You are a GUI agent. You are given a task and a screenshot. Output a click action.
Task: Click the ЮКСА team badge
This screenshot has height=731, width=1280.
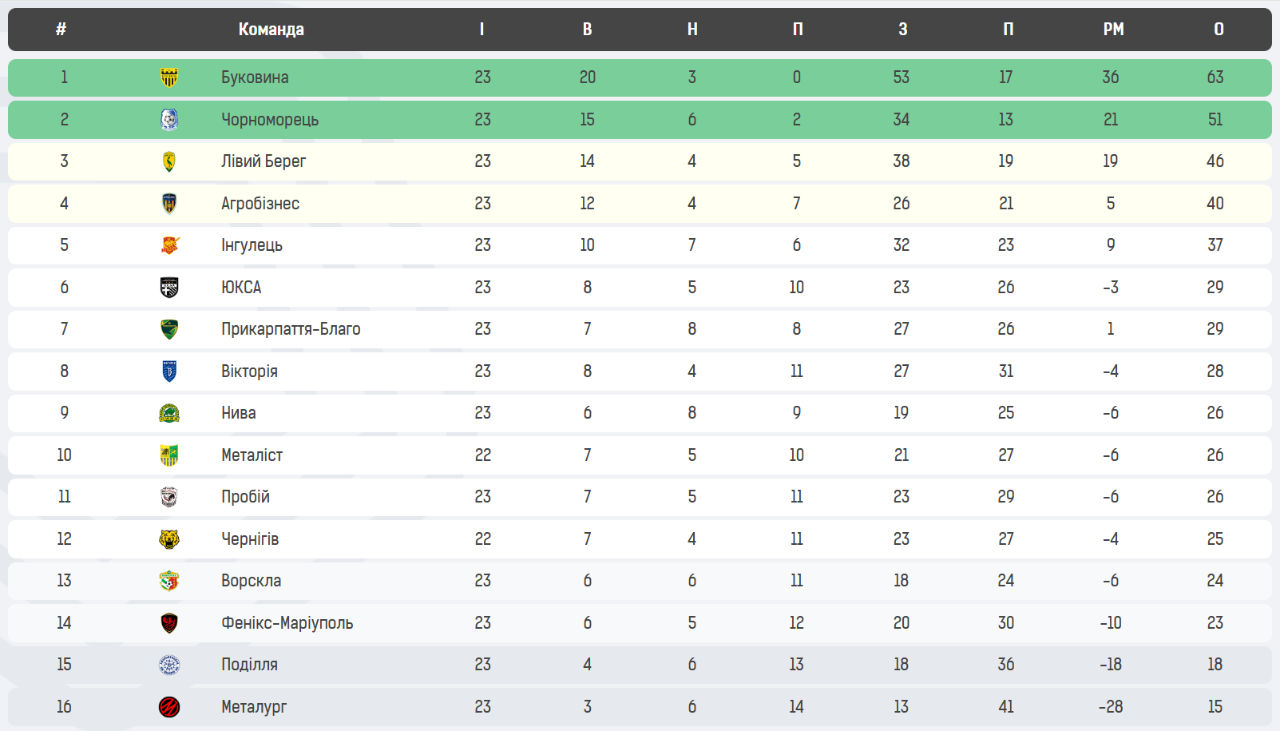coord(170,288)
